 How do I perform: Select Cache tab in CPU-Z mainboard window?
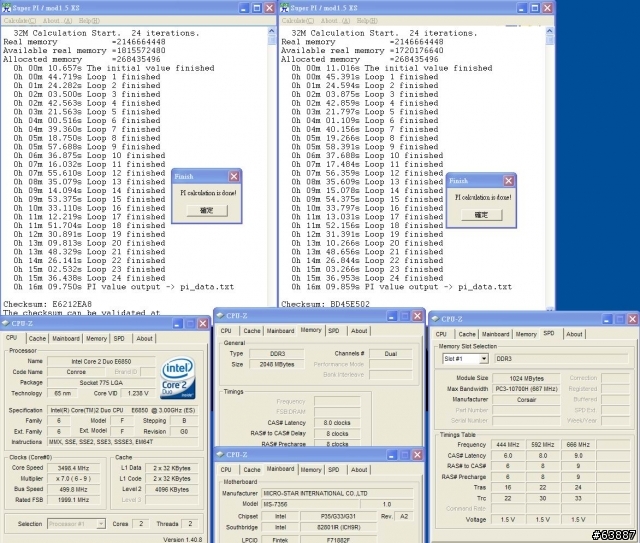click(252, 470)
